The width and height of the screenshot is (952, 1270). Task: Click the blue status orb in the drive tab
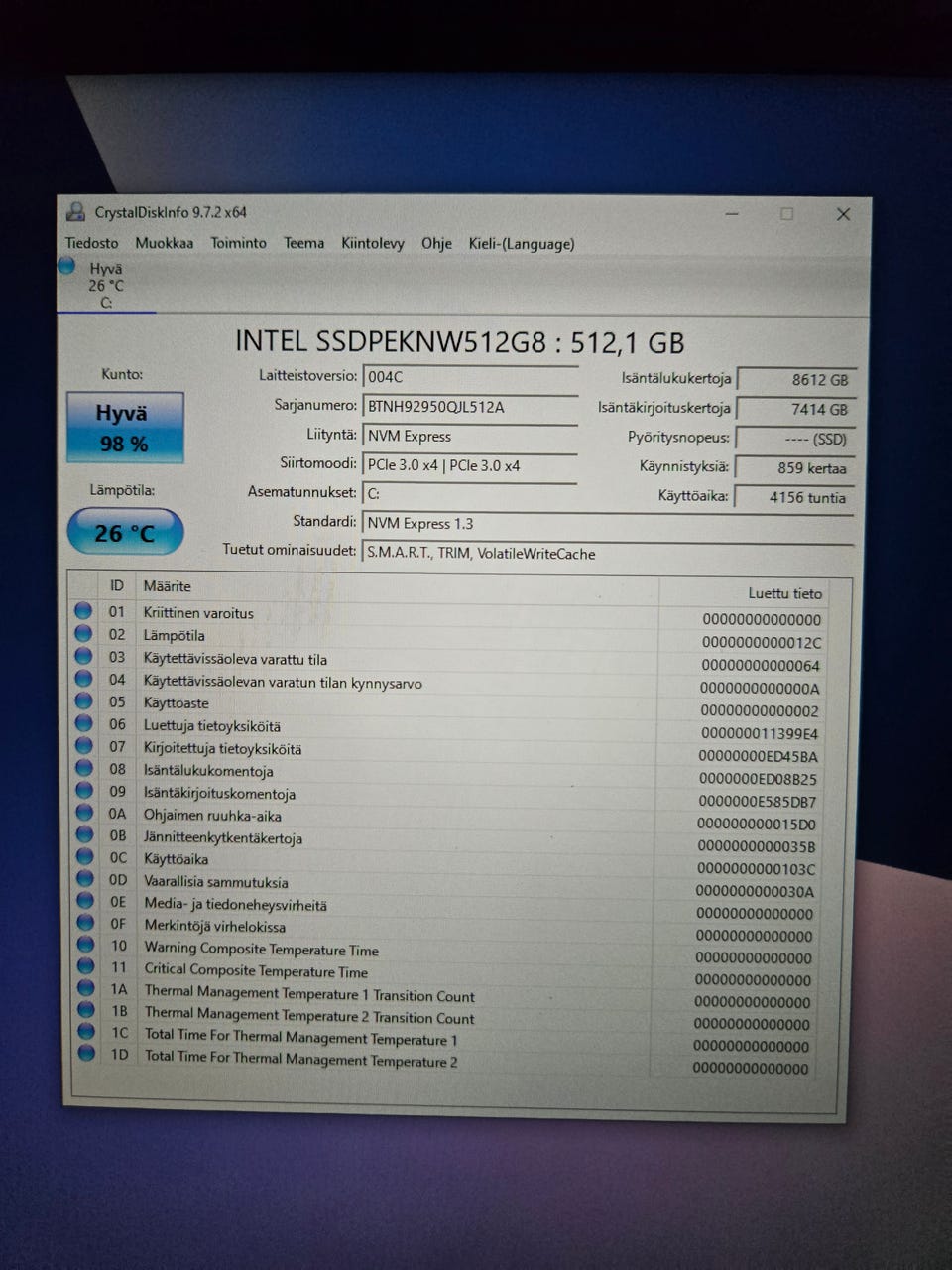click(66, 266)
